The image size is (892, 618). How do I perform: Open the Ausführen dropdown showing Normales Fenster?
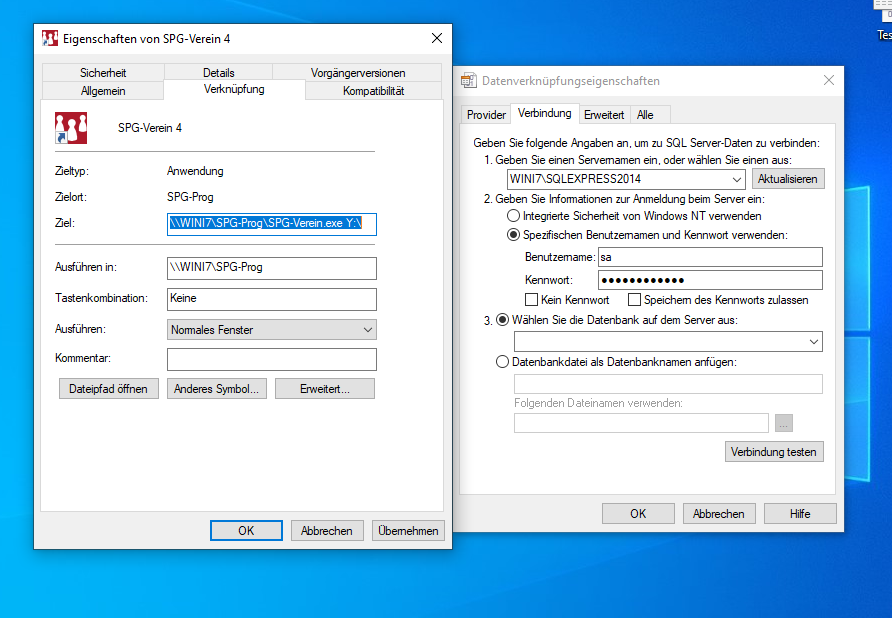click(367, 329)
